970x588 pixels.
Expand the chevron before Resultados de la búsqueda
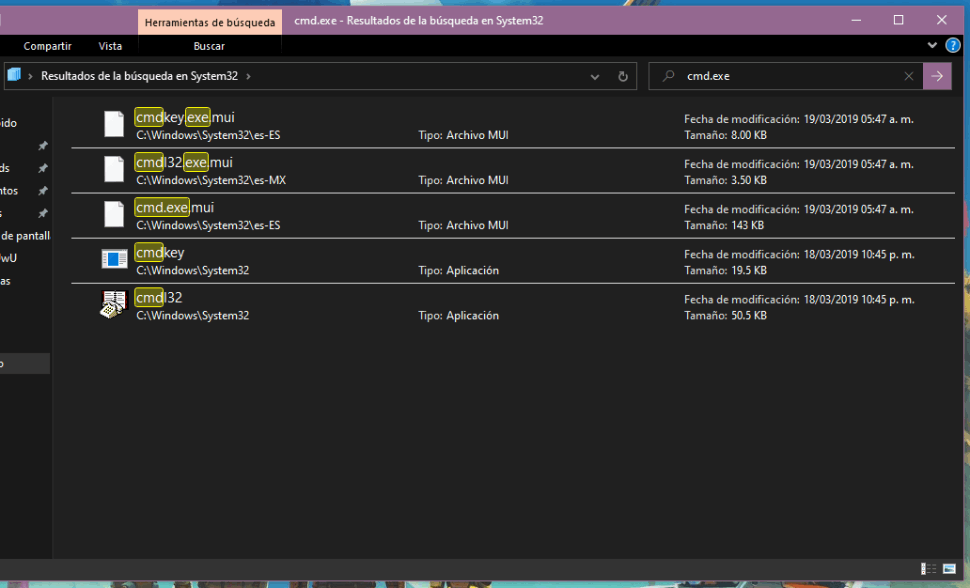tap(30, 76)
